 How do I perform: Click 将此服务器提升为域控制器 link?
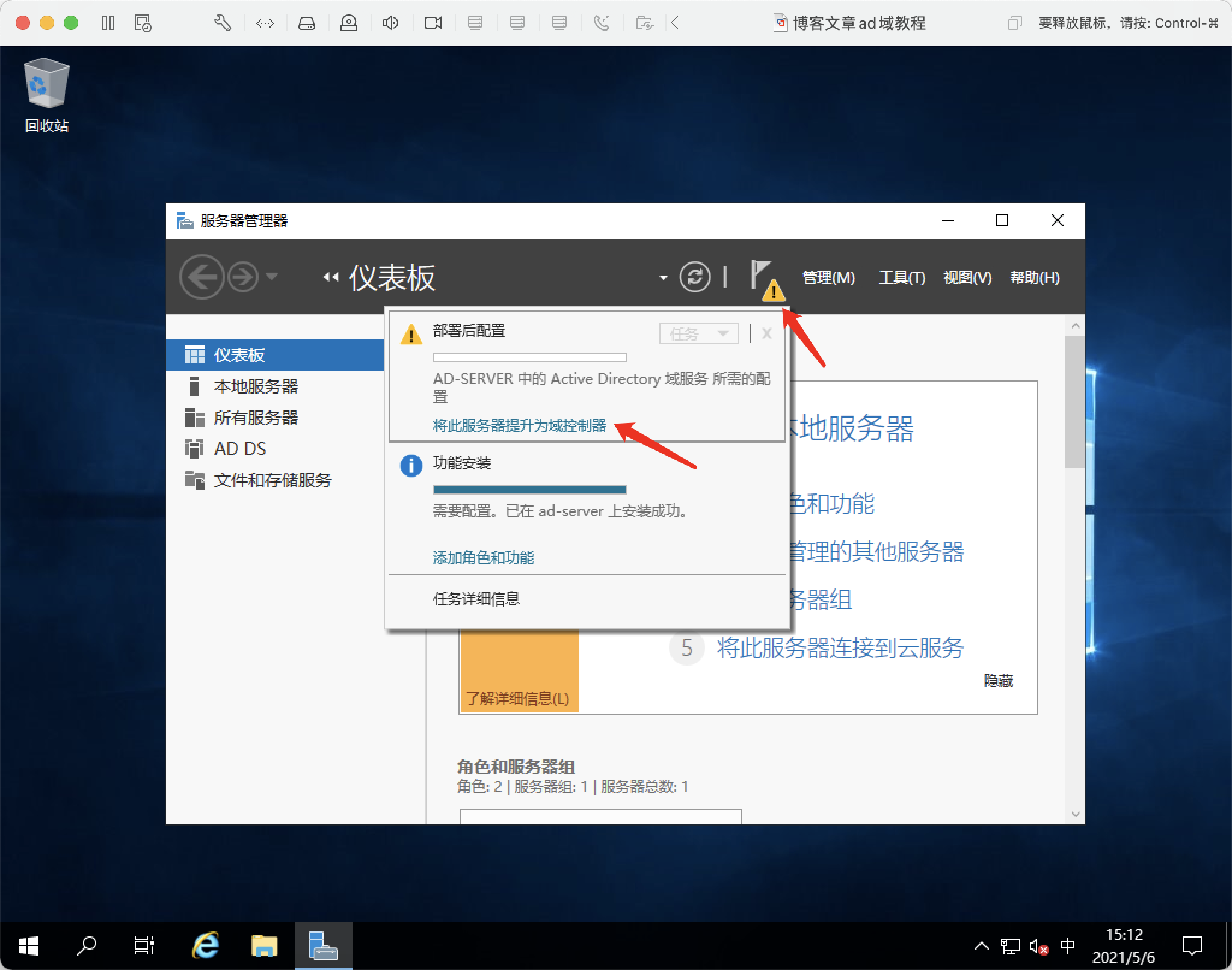click(x=519, y=425)
